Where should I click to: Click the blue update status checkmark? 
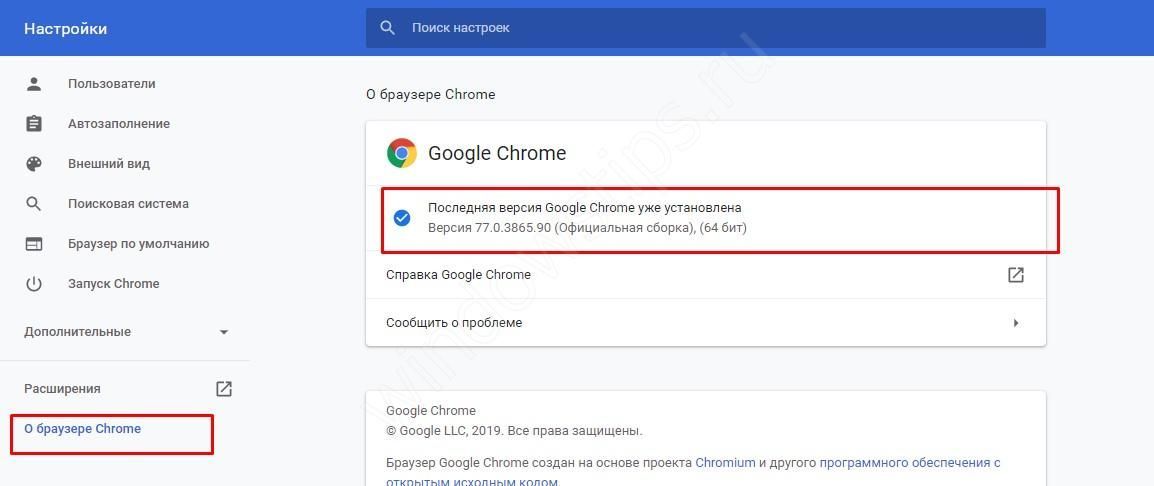pos(402,218)
